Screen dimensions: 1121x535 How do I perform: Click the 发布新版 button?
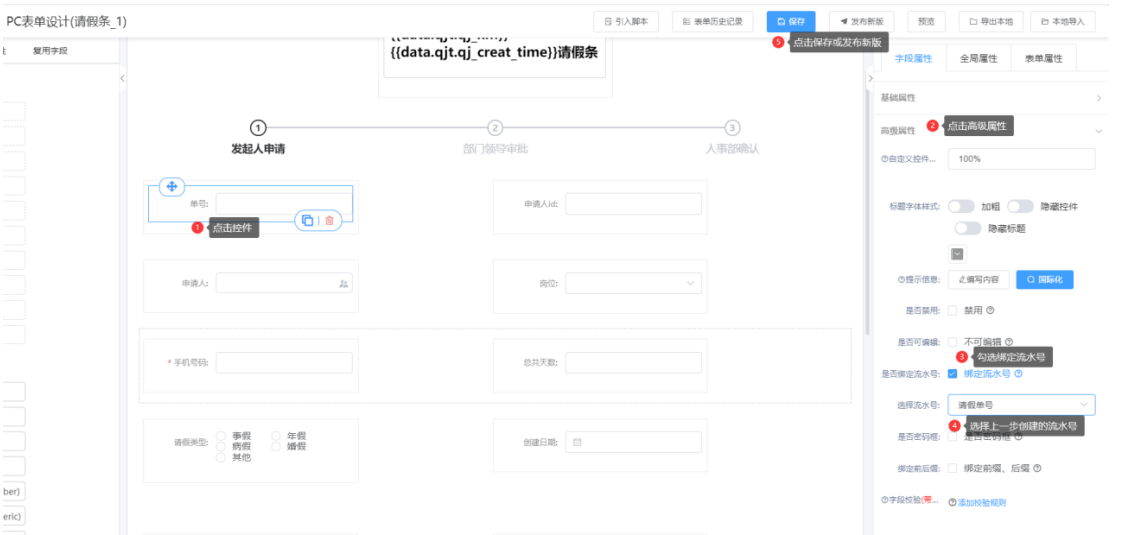coord(861,21)
